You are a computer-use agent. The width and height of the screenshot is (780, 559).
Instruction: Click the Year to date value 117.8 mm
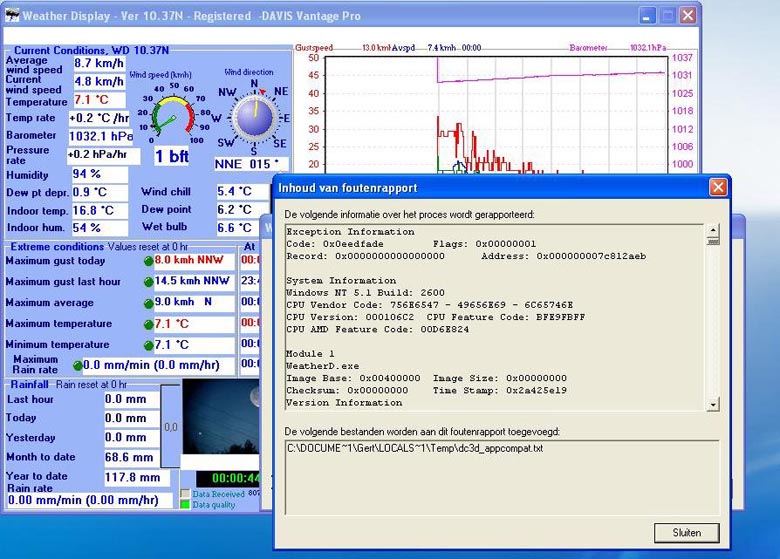(x=137, y=478)
